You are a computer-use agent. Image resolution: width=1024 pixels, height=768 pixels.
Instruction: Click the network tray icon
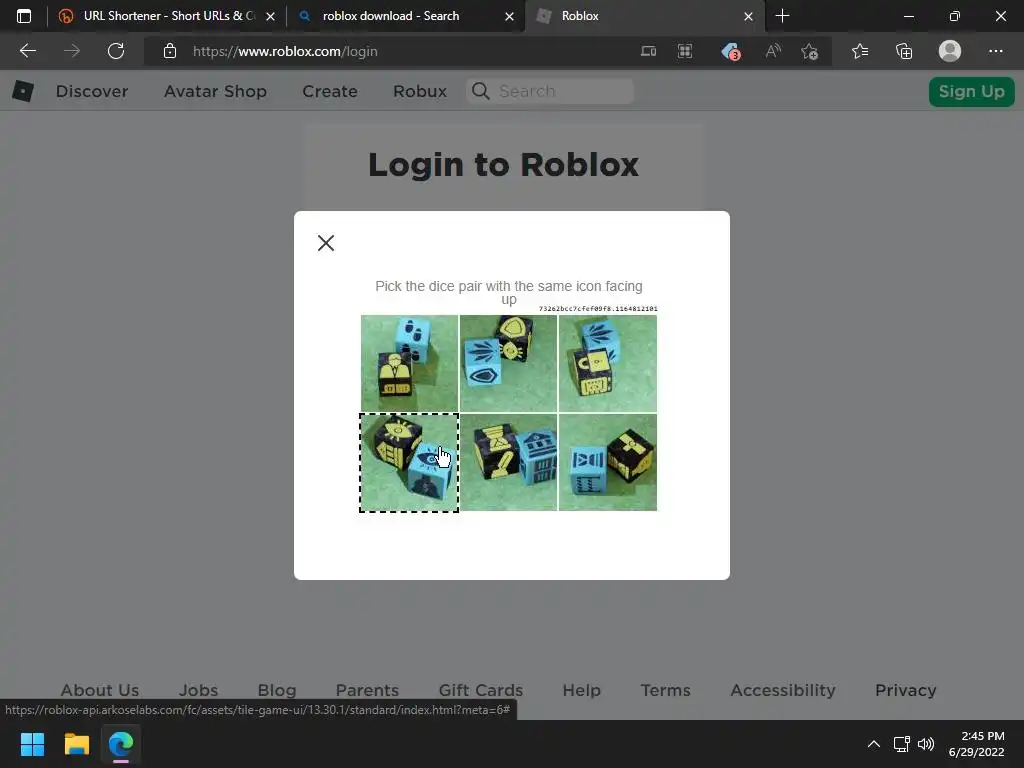(x=902, y=744)
